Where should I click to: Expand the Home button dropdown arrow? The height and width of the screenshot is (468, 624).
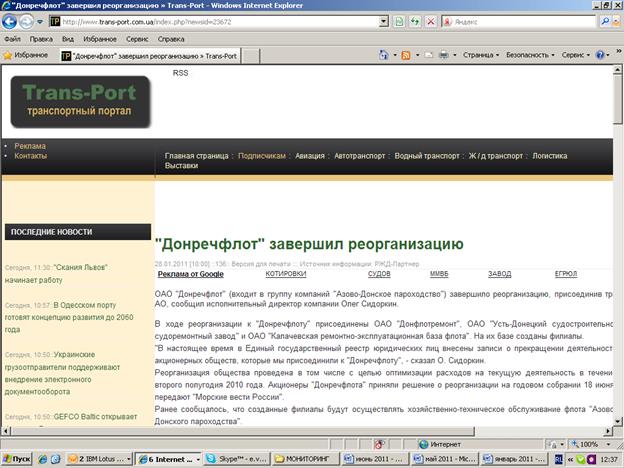(x=395, y=55)
